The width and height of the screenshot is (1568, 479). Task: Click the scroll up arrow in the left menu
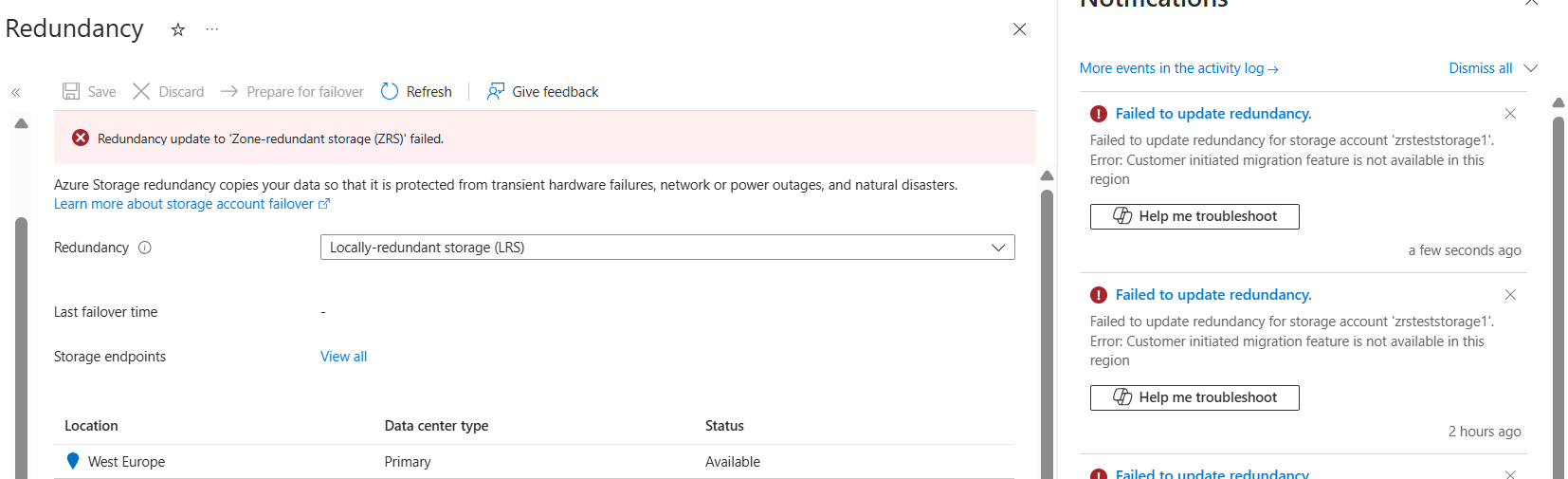tap(21, 123)
